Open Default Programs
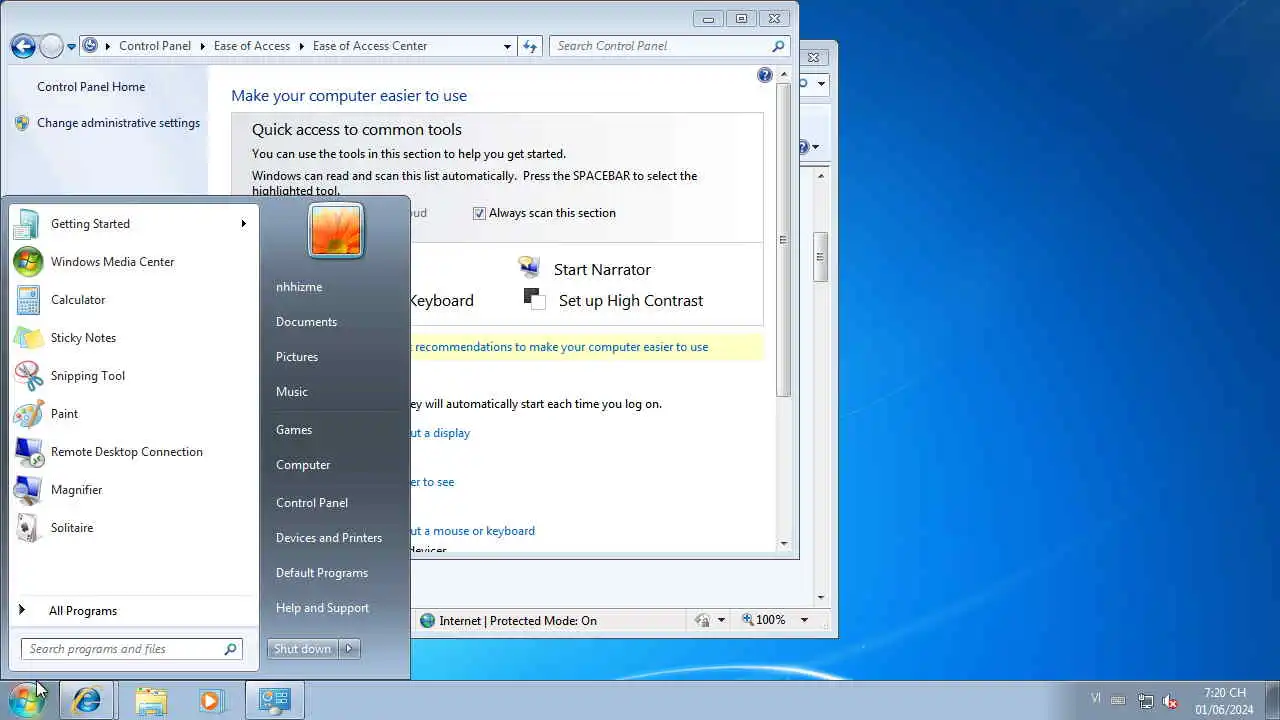1280x720 pixels. 322,573
